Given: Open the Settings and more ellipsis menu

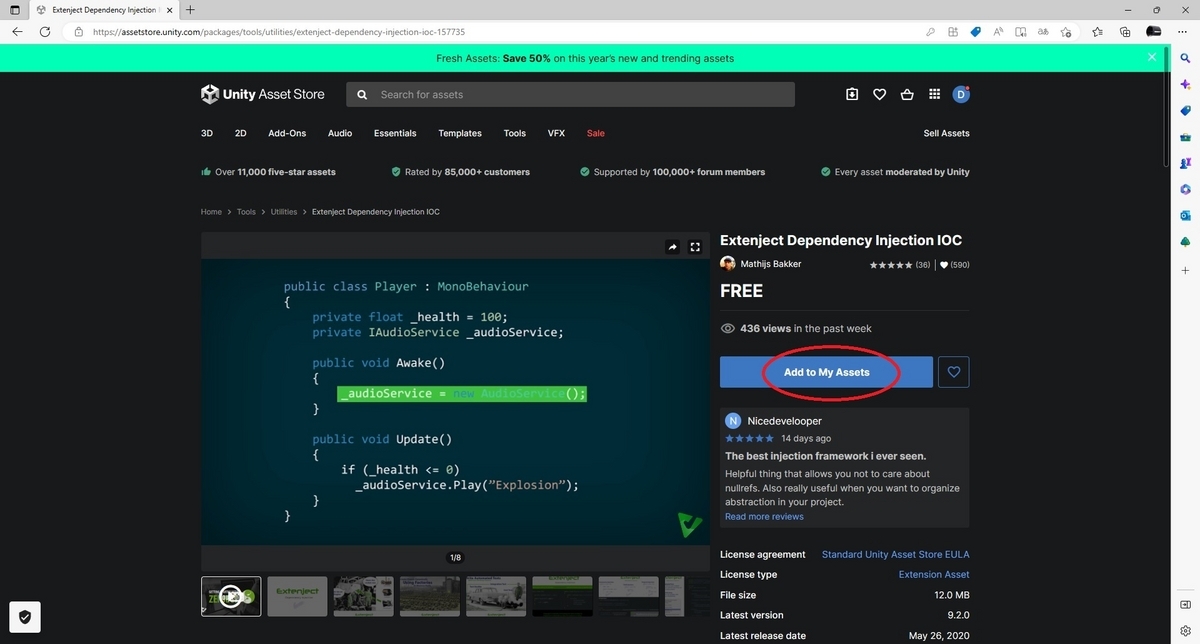Looking at the screenshot, I should (x=1182, y=31).
